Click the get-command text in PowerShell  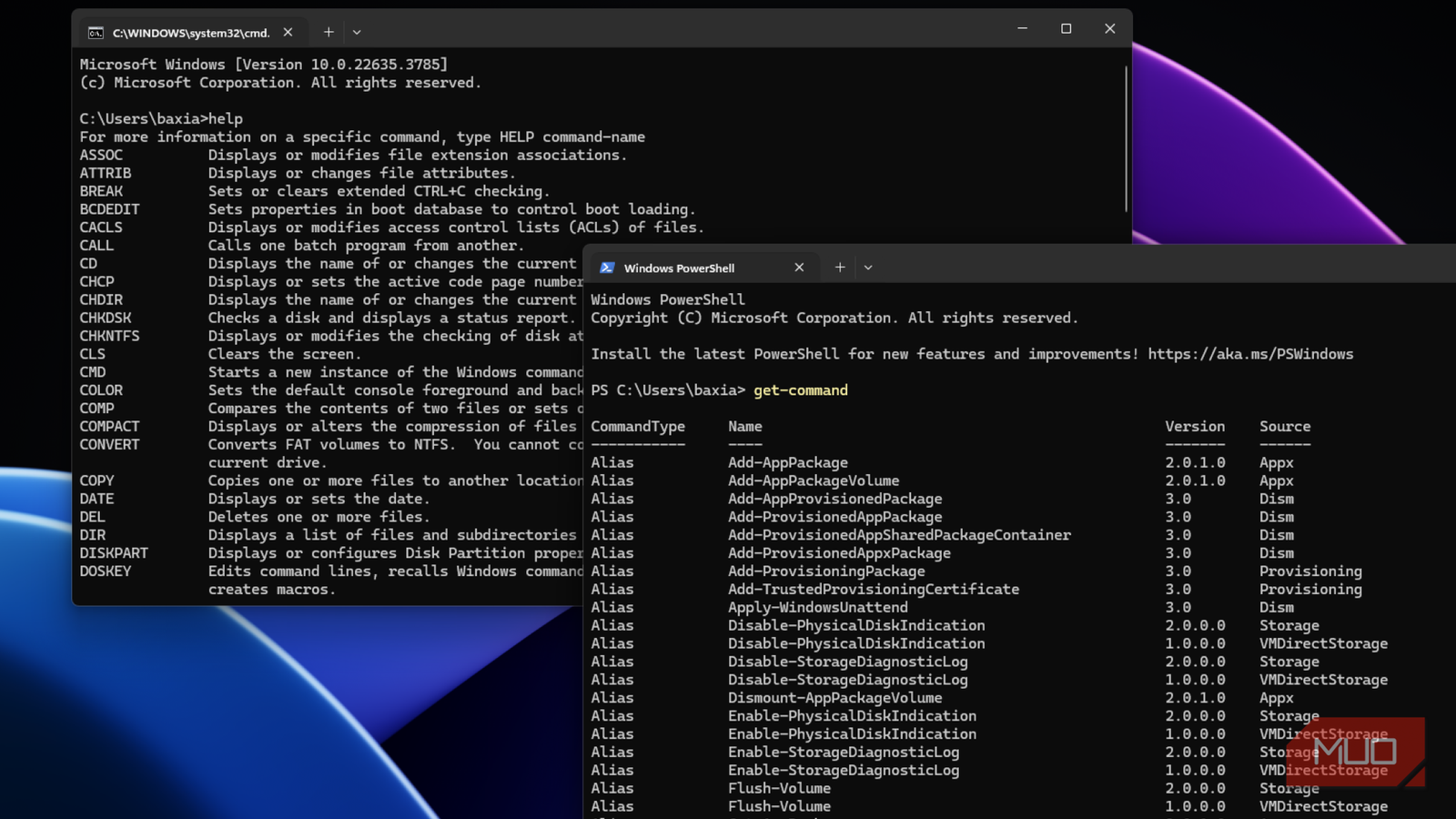coord(800,389)
